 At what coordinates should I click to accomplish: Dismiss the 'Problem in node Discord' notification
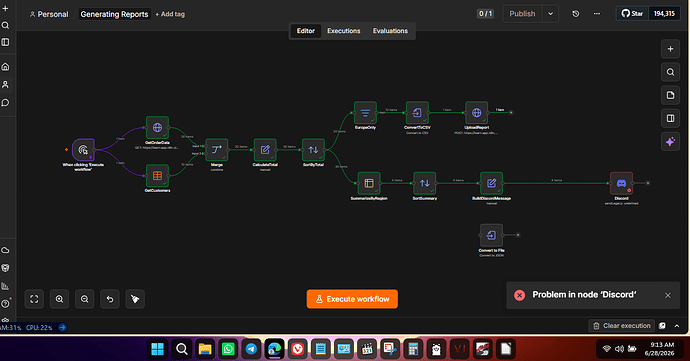[668, 295]
